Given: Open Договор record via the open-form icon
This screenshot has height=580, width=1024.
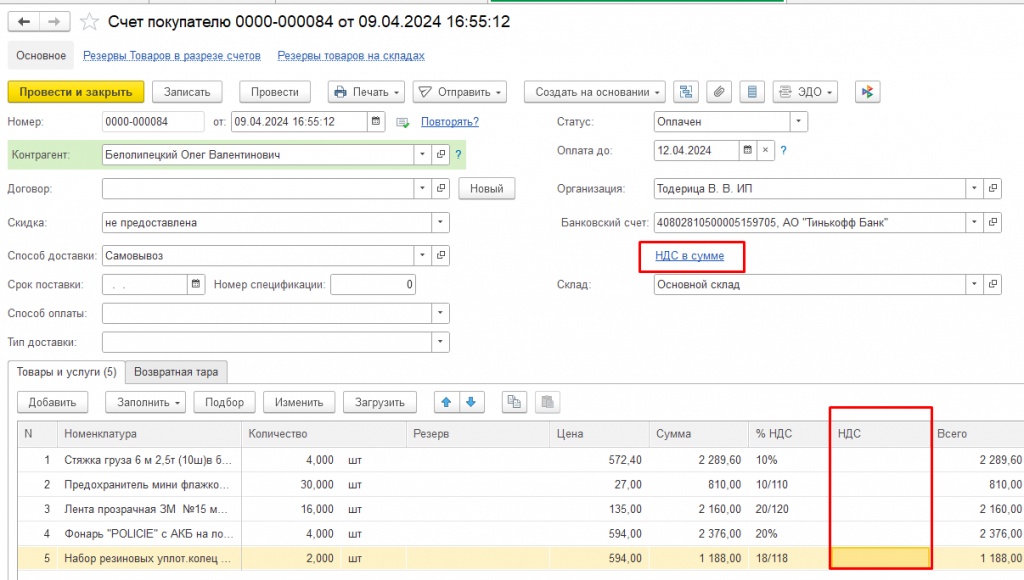Looking at the screenshot, I should 441,189.
